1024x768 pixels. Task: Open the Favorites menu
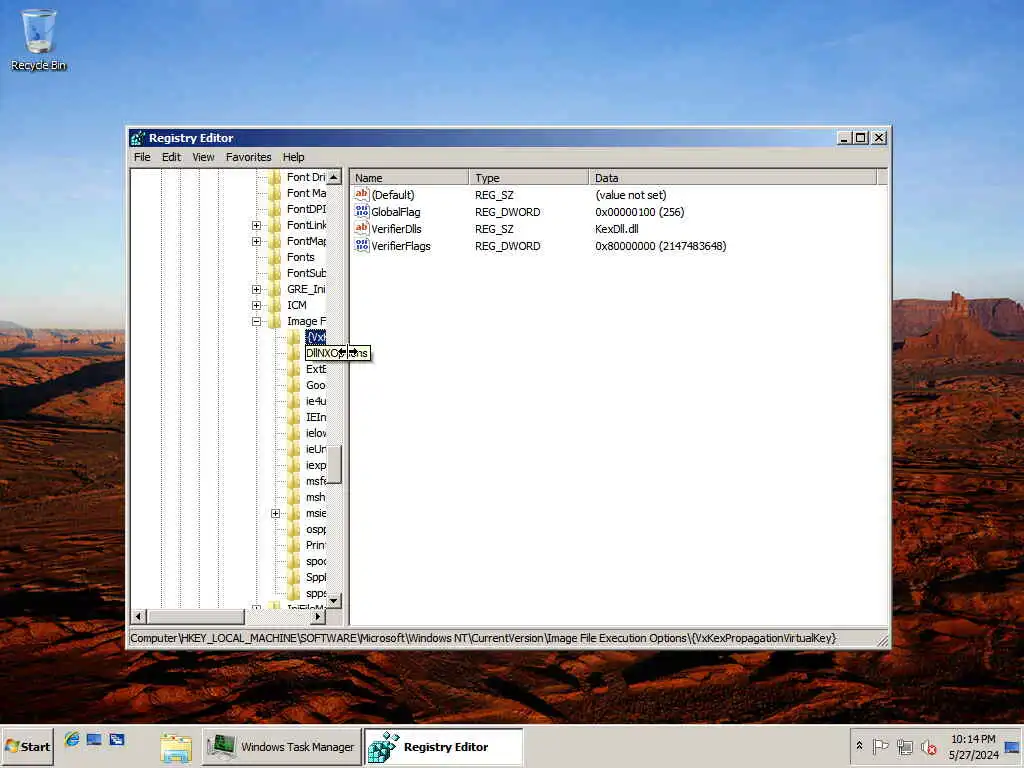[248, 157]
